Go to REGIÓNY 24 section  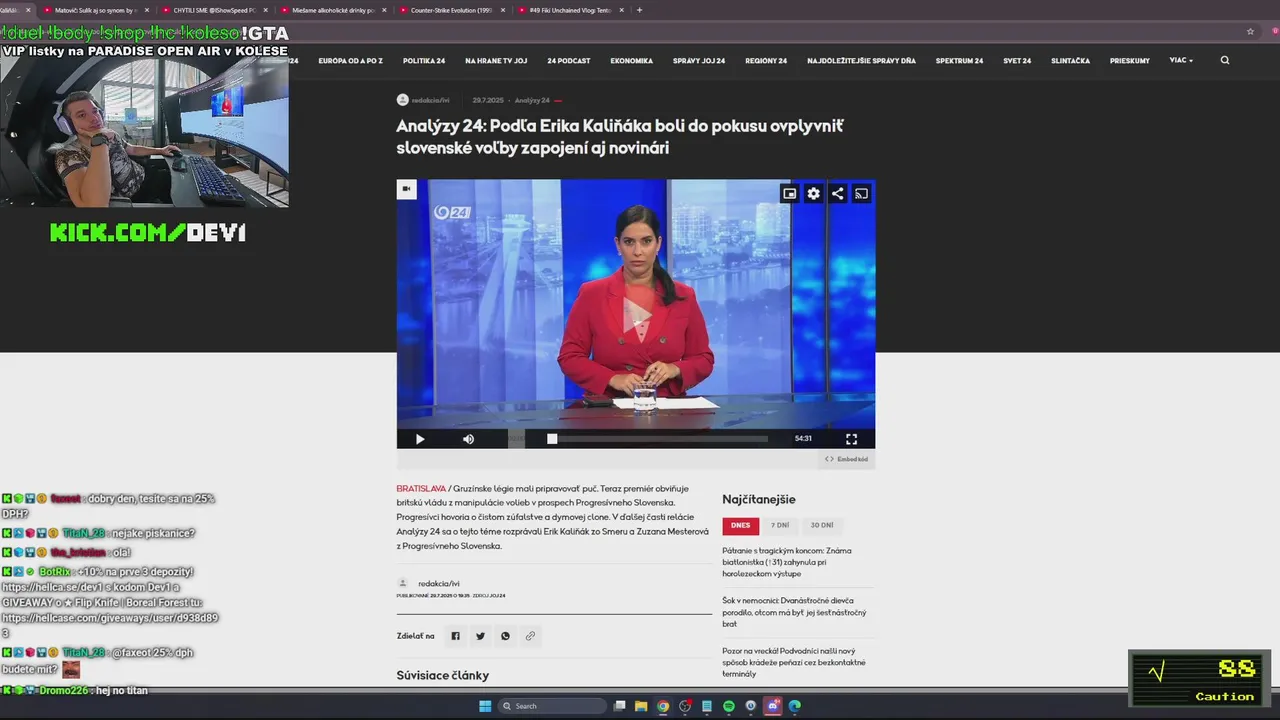[766, 61]
